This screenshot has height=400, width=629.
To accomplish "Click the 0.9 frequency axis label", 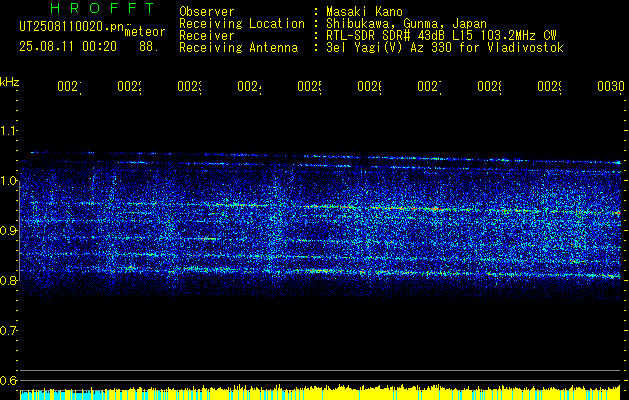I will tap(8, 230).
